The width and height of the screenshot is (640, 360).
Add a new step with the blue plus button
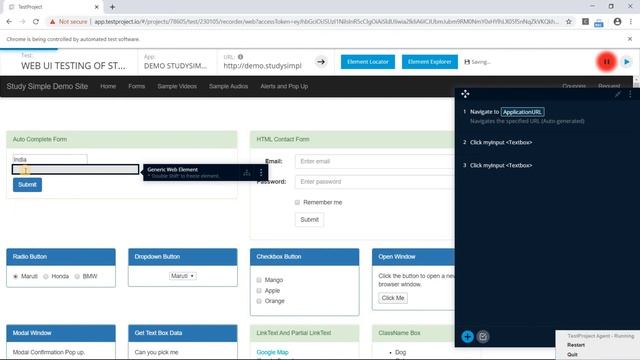click(467, 337)
